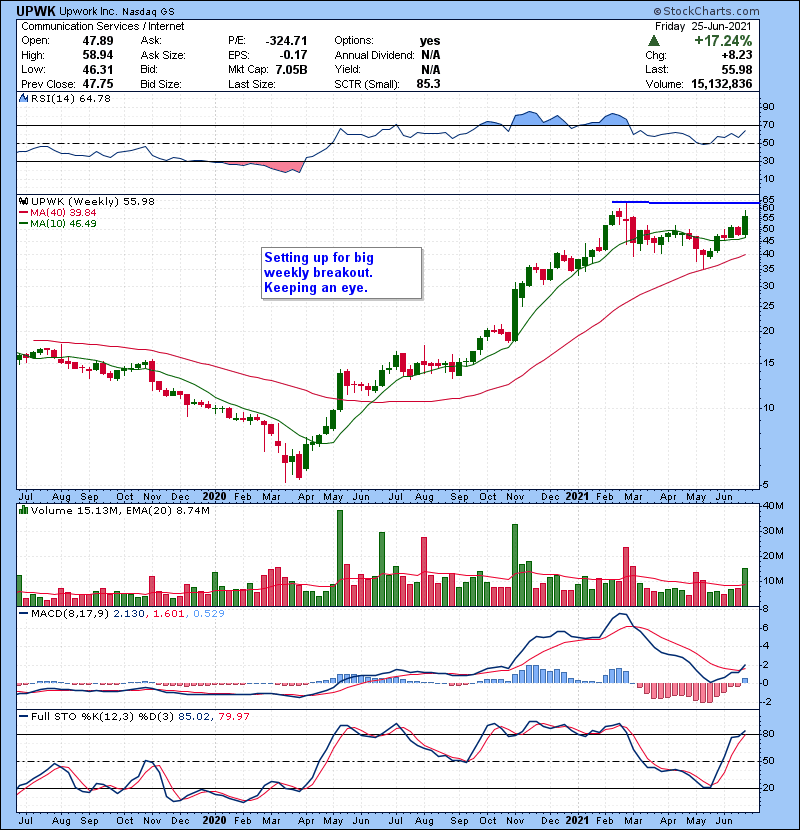Click the Options 'yes' value
This screenshot has height=830, width=800.
click(x=430, y=41)
